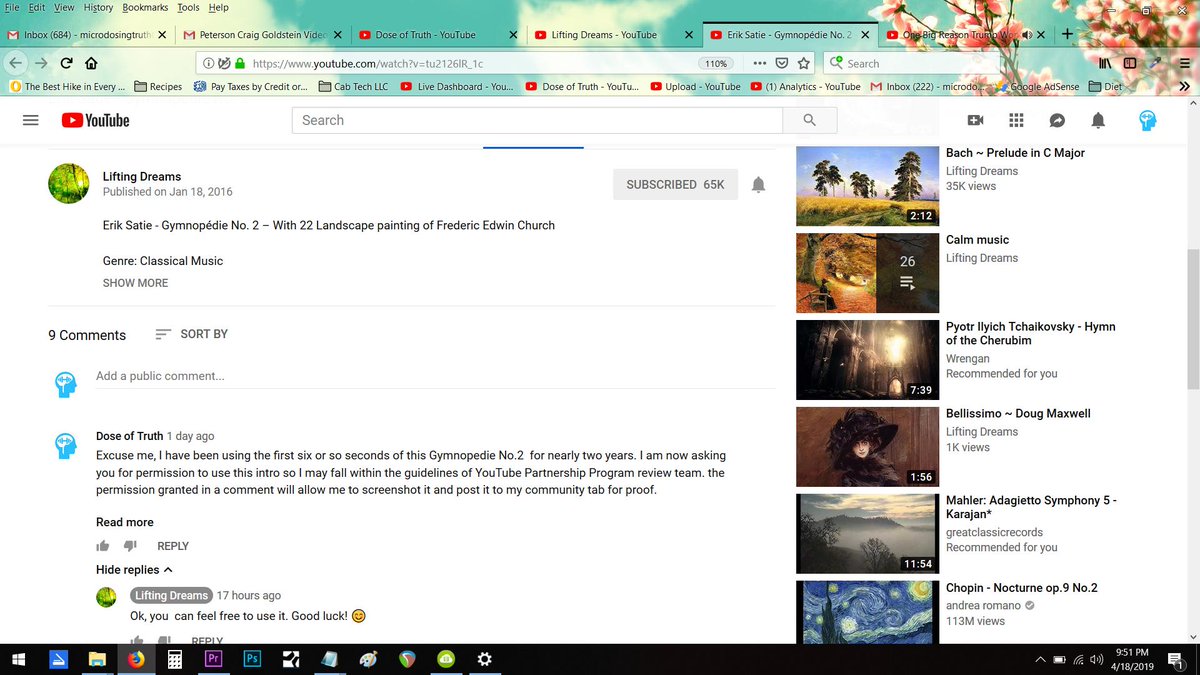Click Dose of Truth commenter name
The width and height of the screenshot is (1200, 675).
coord(129,436)
